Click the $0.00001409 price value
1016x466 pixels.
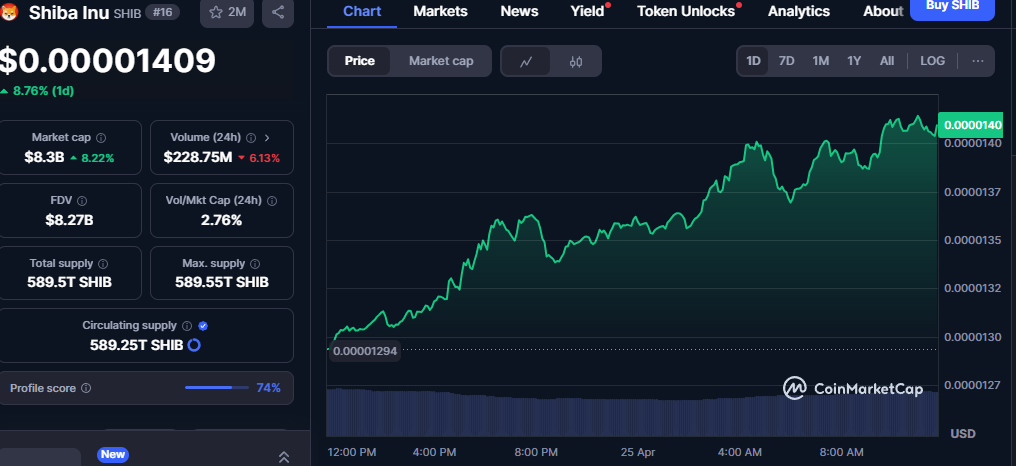click(x=107, y=61)
